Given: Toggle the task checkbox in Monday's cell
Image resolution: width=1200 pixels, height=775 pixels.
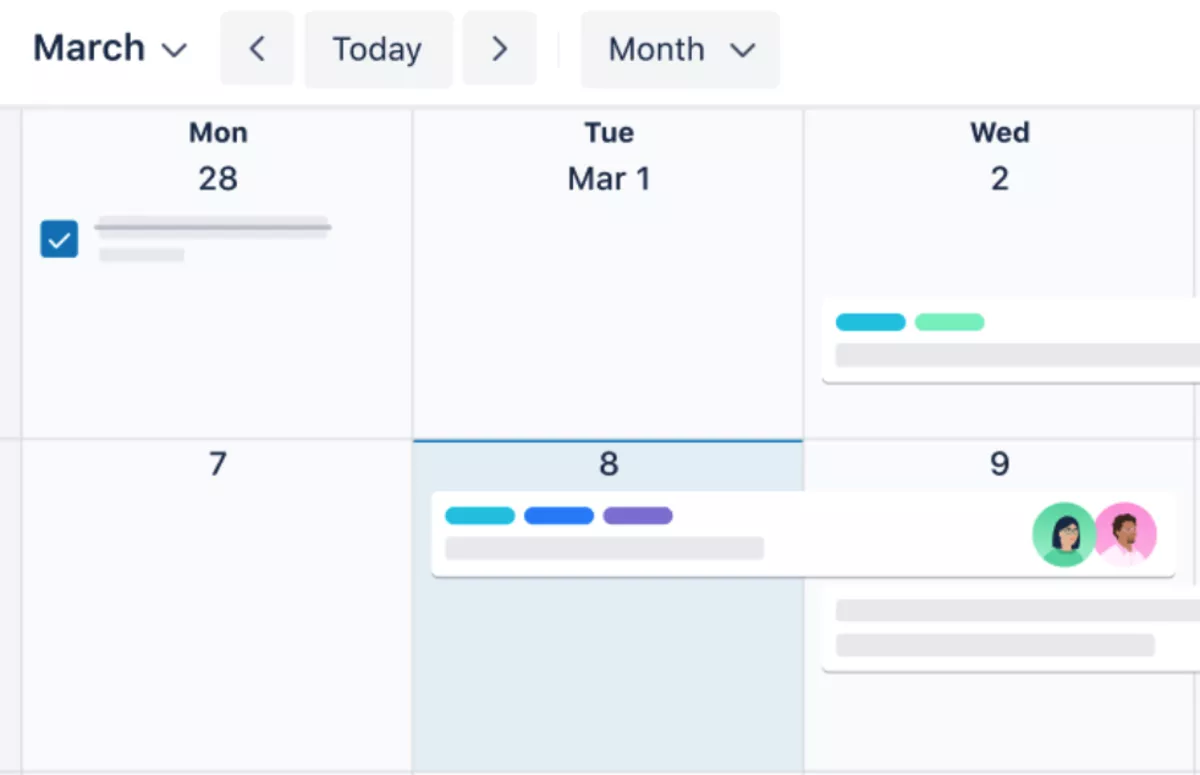Looking at the screenshot, I should click(x=59, y=239).
